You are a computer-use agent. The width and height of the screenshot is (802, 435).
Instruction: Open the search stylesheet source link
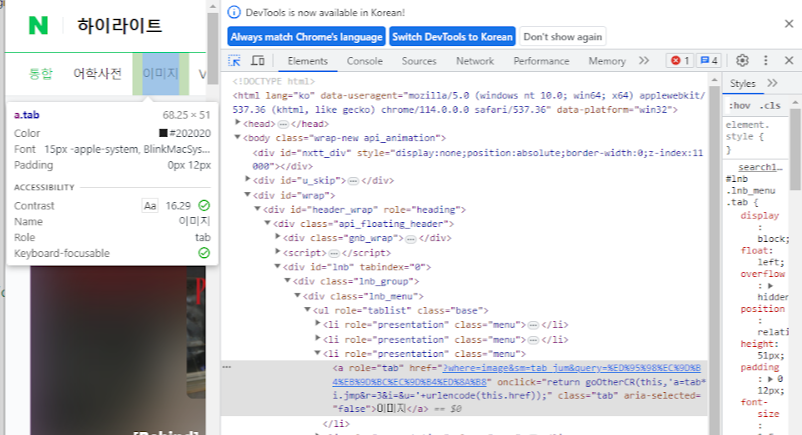(760, 167)
